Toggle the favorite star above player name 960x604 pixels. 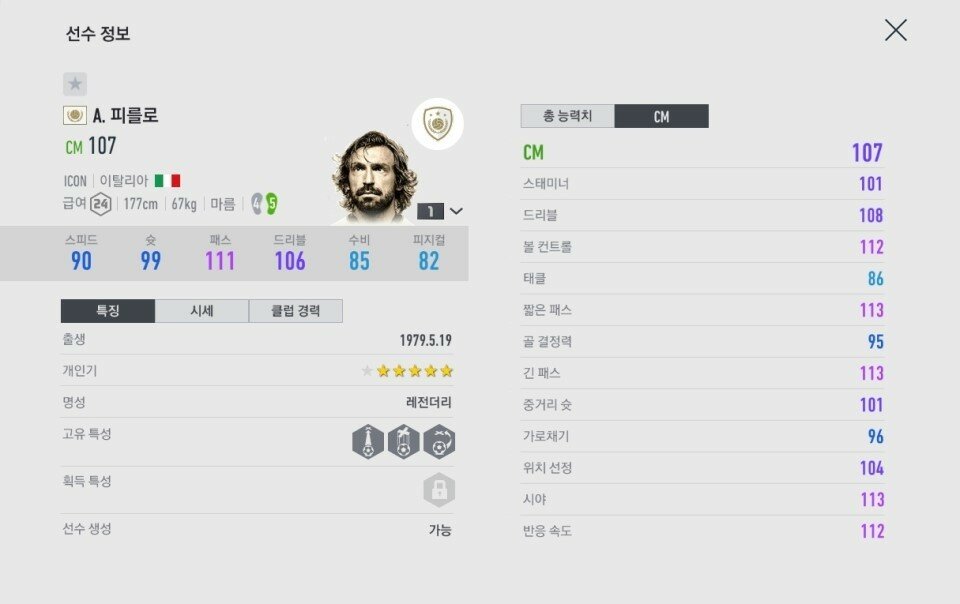click(75, 84)
